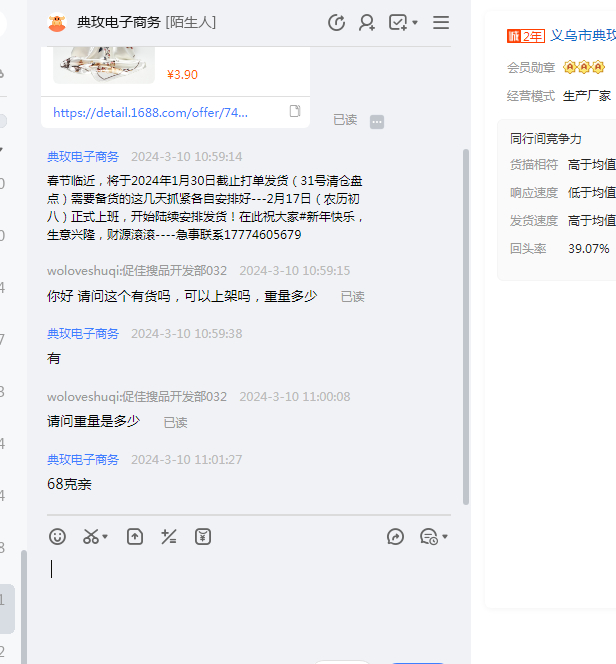616x664 pixels.
Task: Open the product thumbnail priced ¥3.90
Action: [104, 65]
